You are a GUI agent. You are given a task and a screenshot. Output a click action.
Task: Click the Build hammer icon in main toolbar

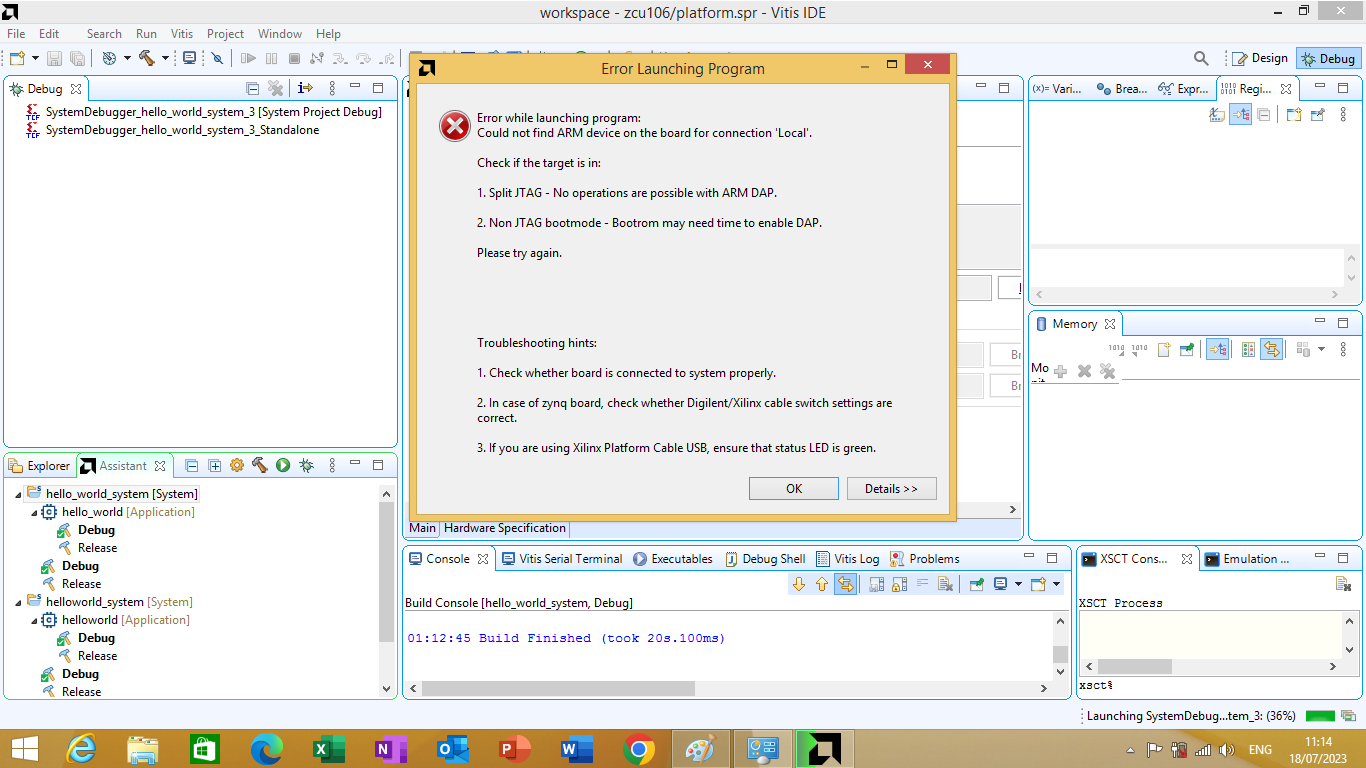click(x=147, y=59)
